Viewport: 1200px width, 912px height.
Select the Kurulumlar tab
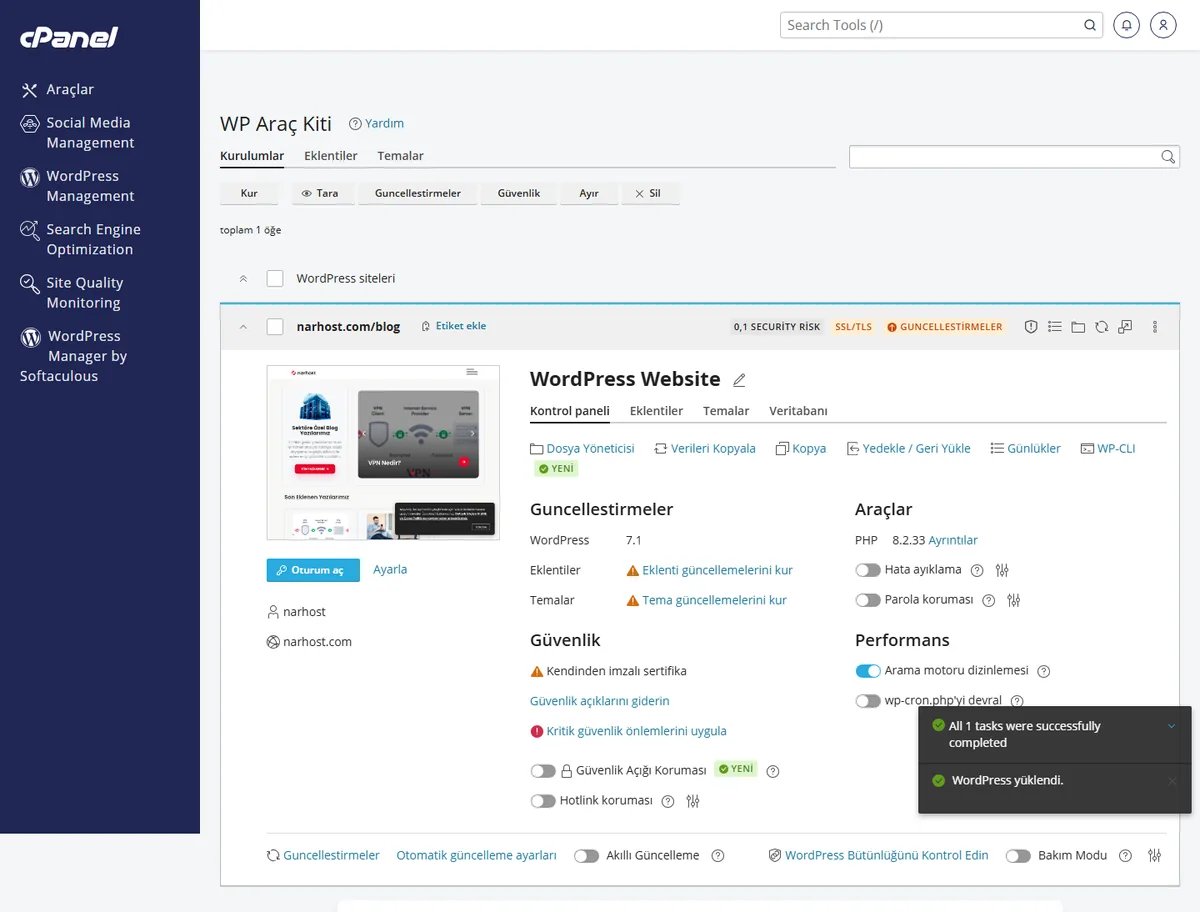(252, 156)
